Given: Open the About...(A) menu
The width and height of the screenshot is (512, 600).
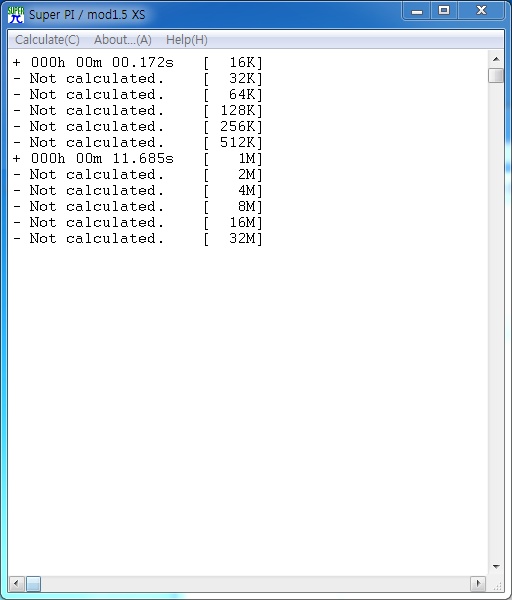Looking at the screenshot, I should coord(122,40).
